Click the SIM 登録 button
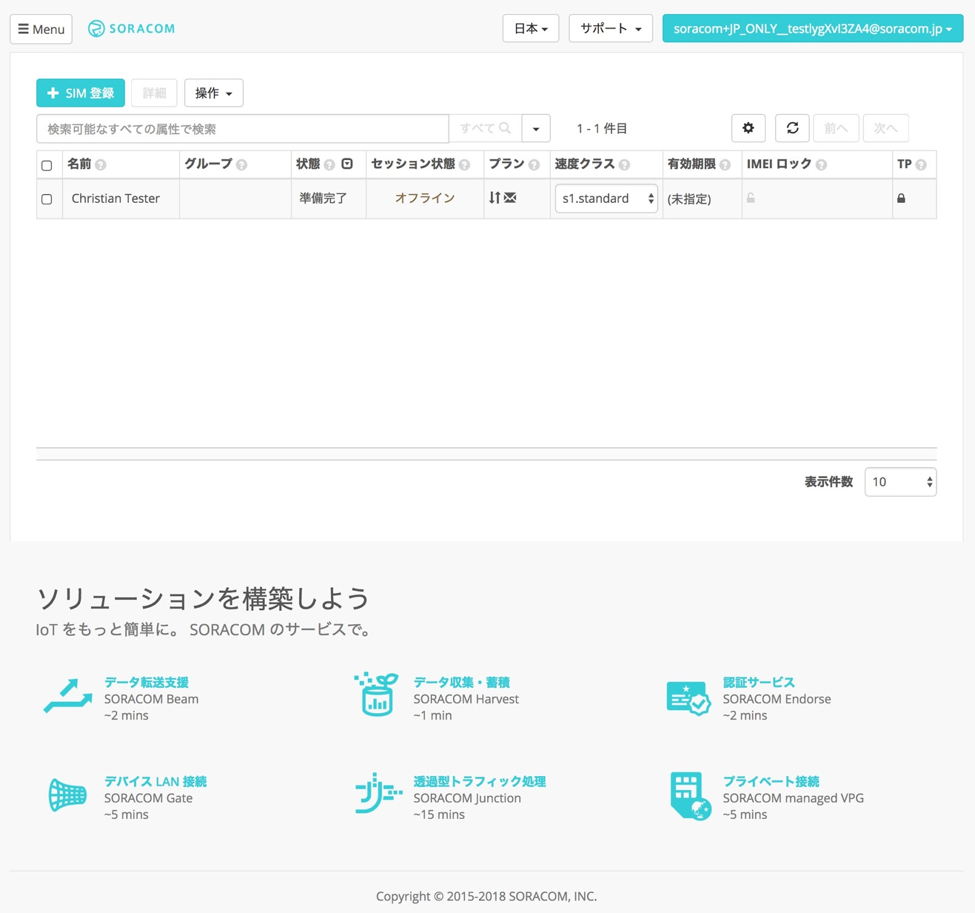The height and width of the screenshot is (913, 975). click(80, 93)
